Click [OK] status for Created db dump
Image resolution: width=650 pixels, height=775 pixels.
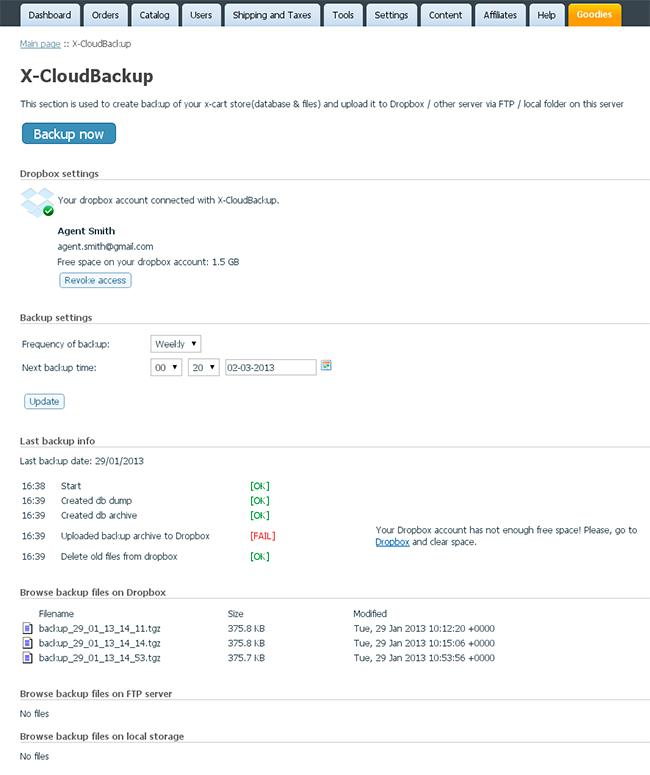pos(260,501)
